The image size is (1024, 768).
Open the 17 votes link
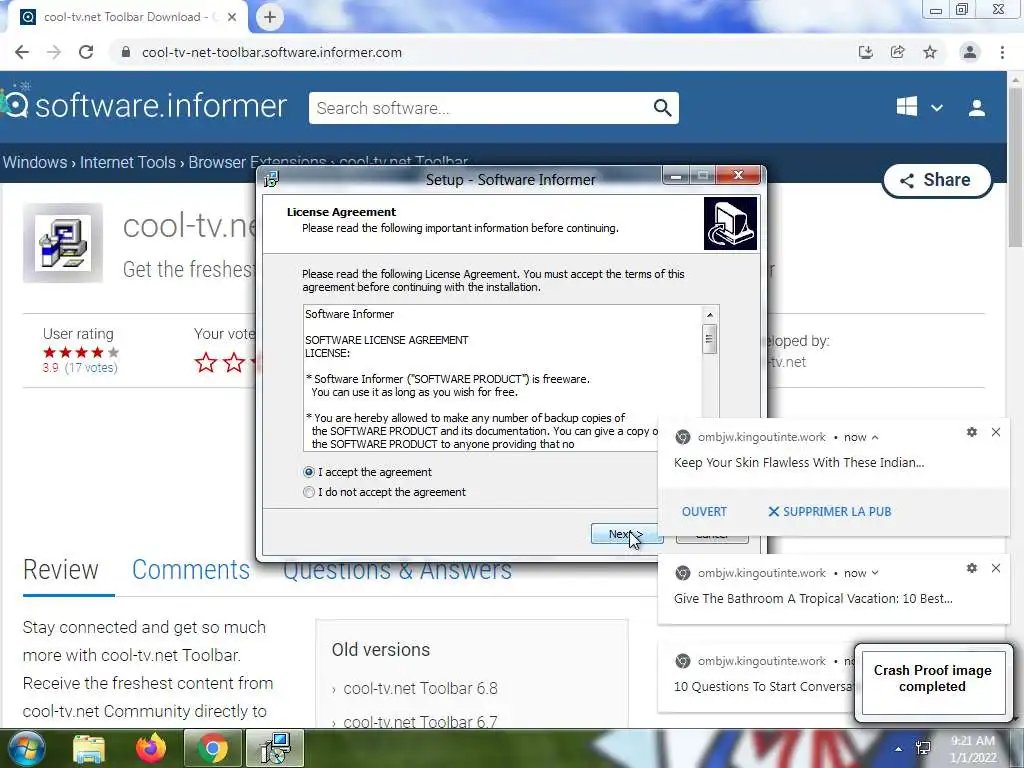coord(91,368)
